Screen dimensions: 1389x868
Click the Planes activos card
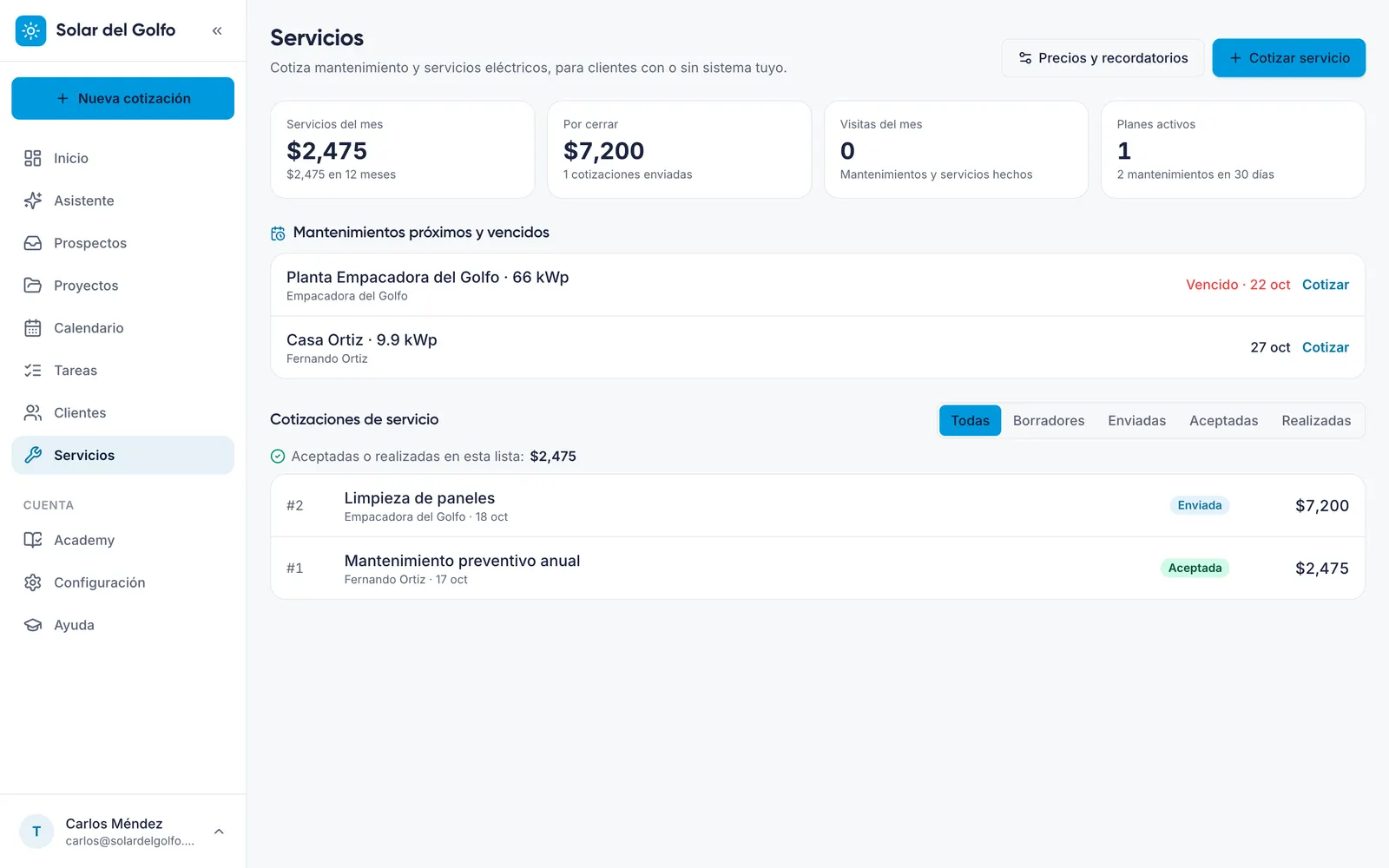click(x=1233, y=149)
